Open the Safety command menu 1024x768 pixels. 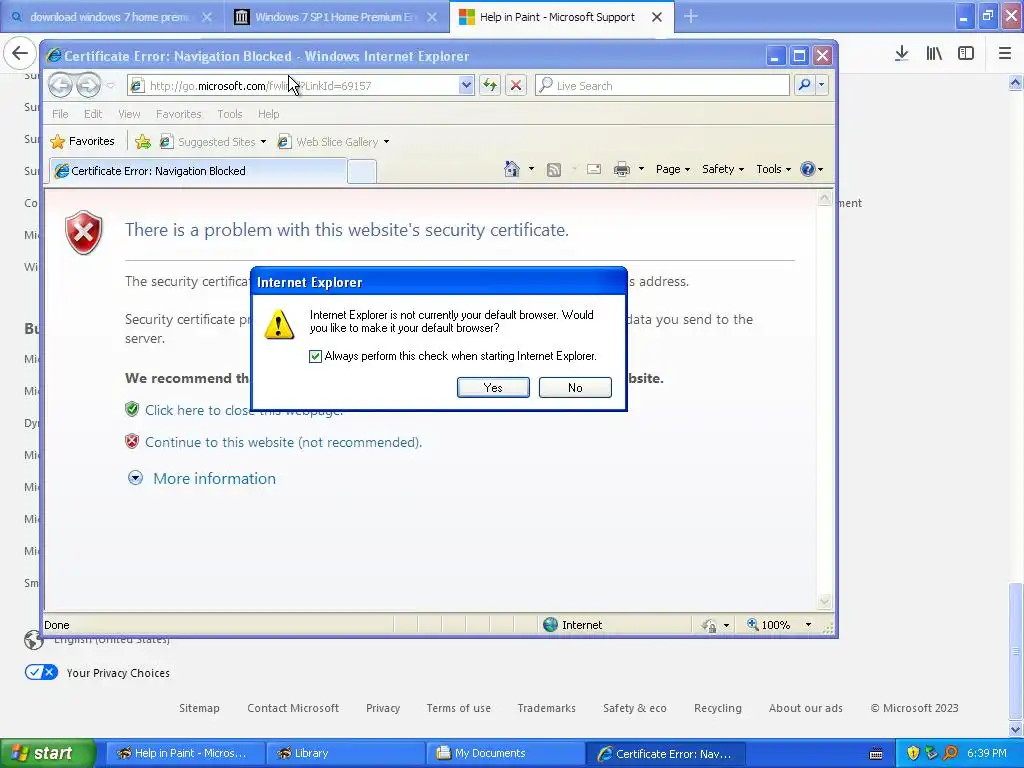click(723, 169)
